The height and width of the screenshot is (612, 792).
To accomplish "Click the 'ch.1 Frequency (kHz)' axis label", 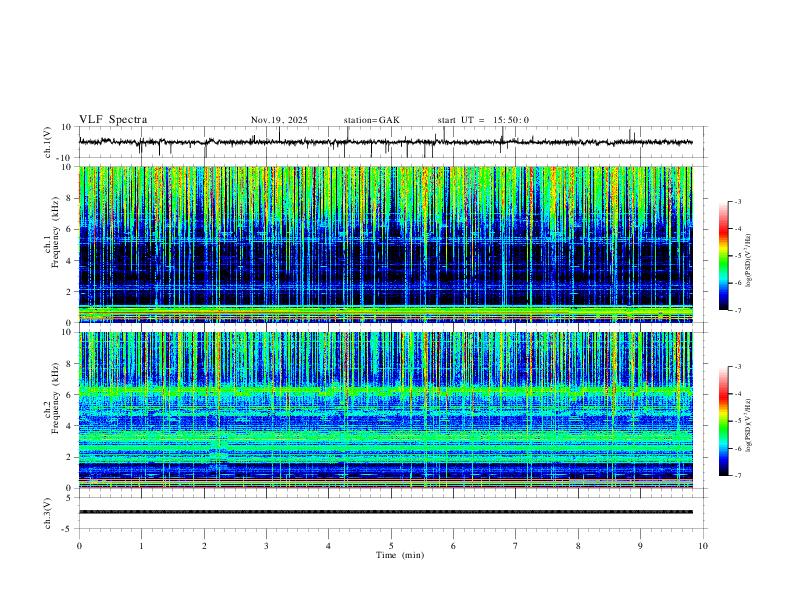I will [x=52, y=232].
